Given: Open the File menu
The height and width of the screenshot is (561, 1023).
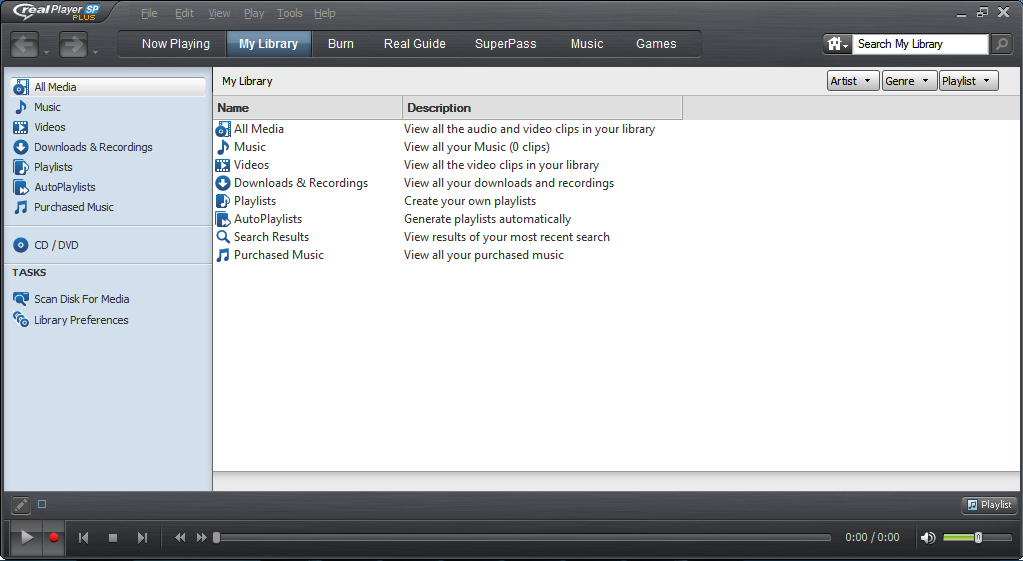Looking at the screenshot, I should click(x=149, y=13).
